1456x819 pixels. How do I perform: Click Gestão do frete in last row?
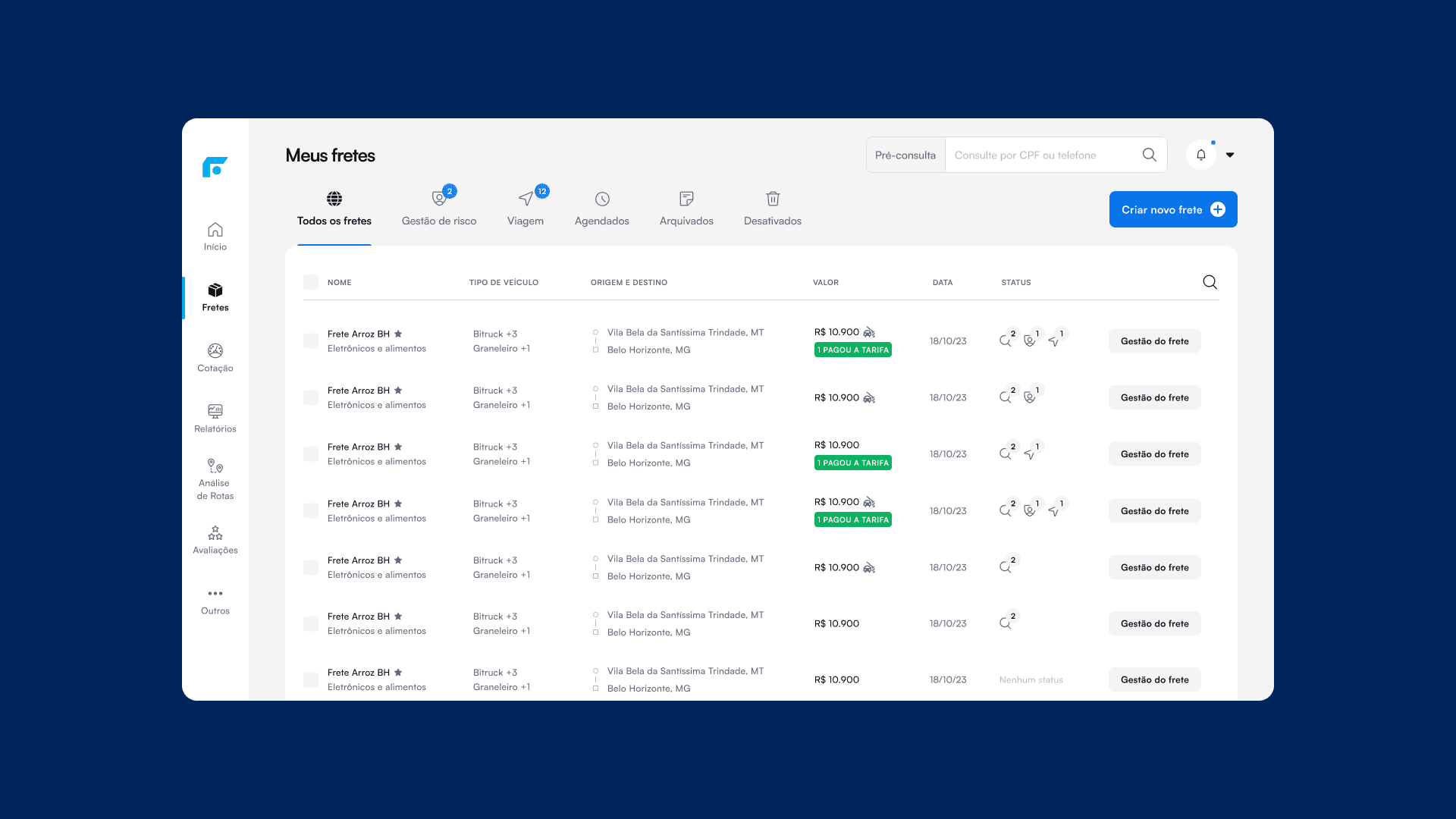1154,679
